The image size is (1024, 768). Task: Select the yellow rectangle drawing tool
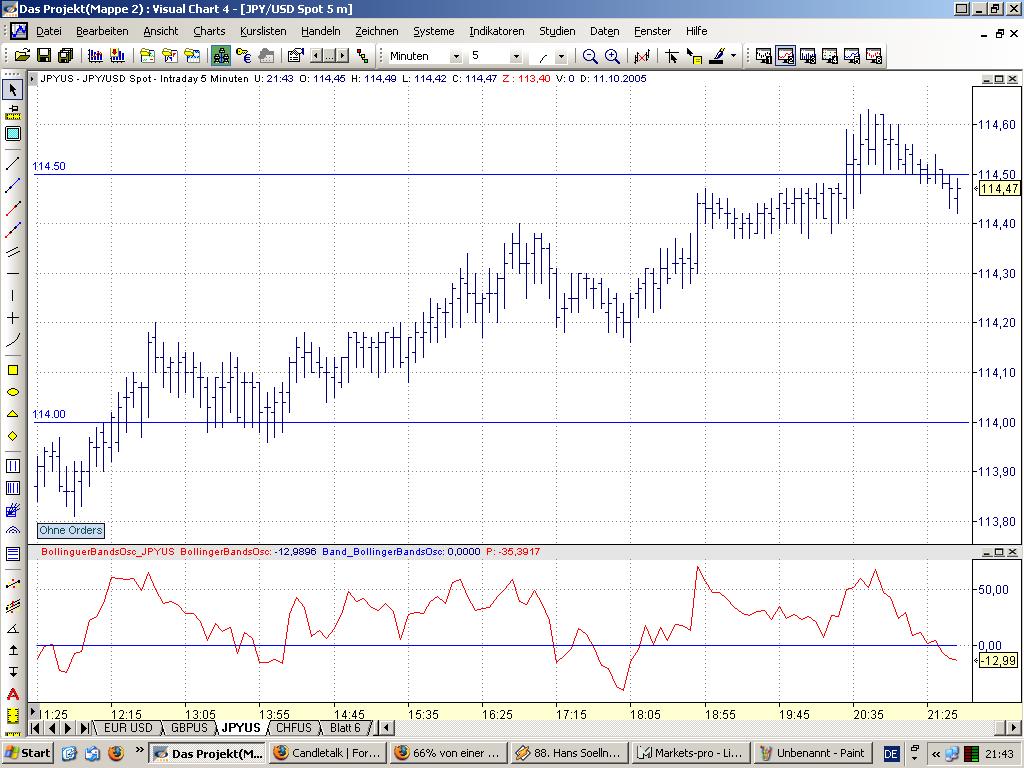click(x=13, y=370)
